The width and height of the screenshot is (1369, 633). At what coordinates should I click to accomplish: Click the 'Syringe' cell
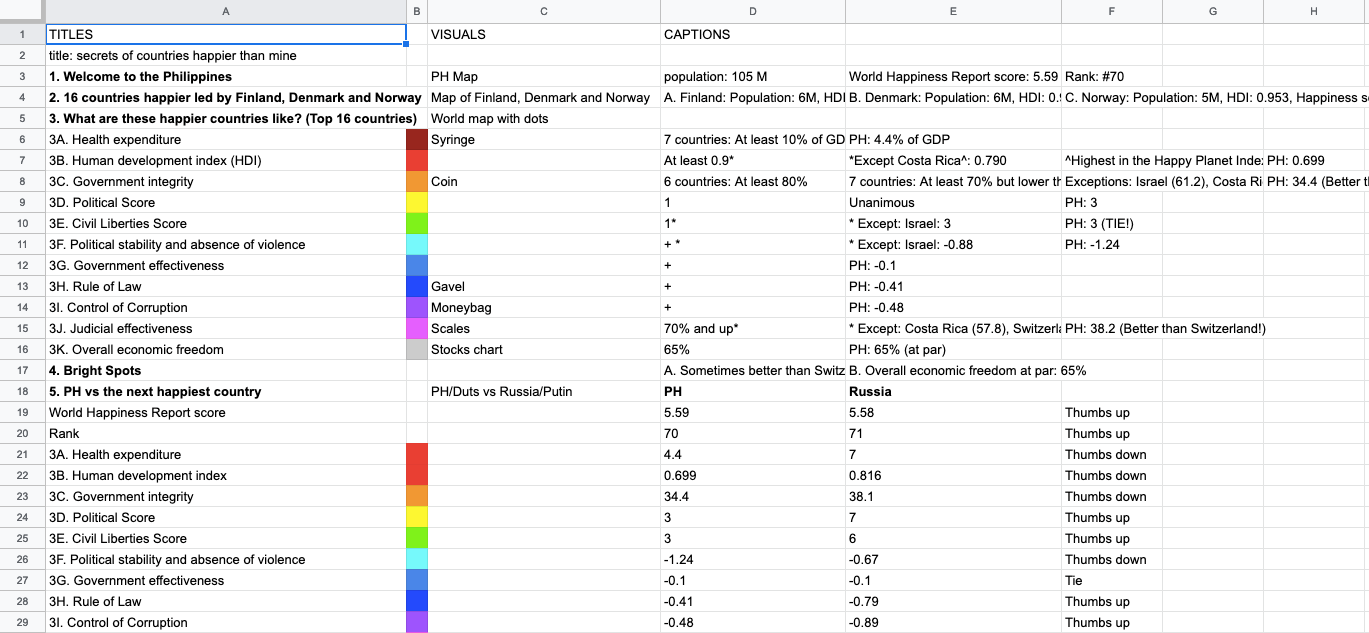pos(543,139)
